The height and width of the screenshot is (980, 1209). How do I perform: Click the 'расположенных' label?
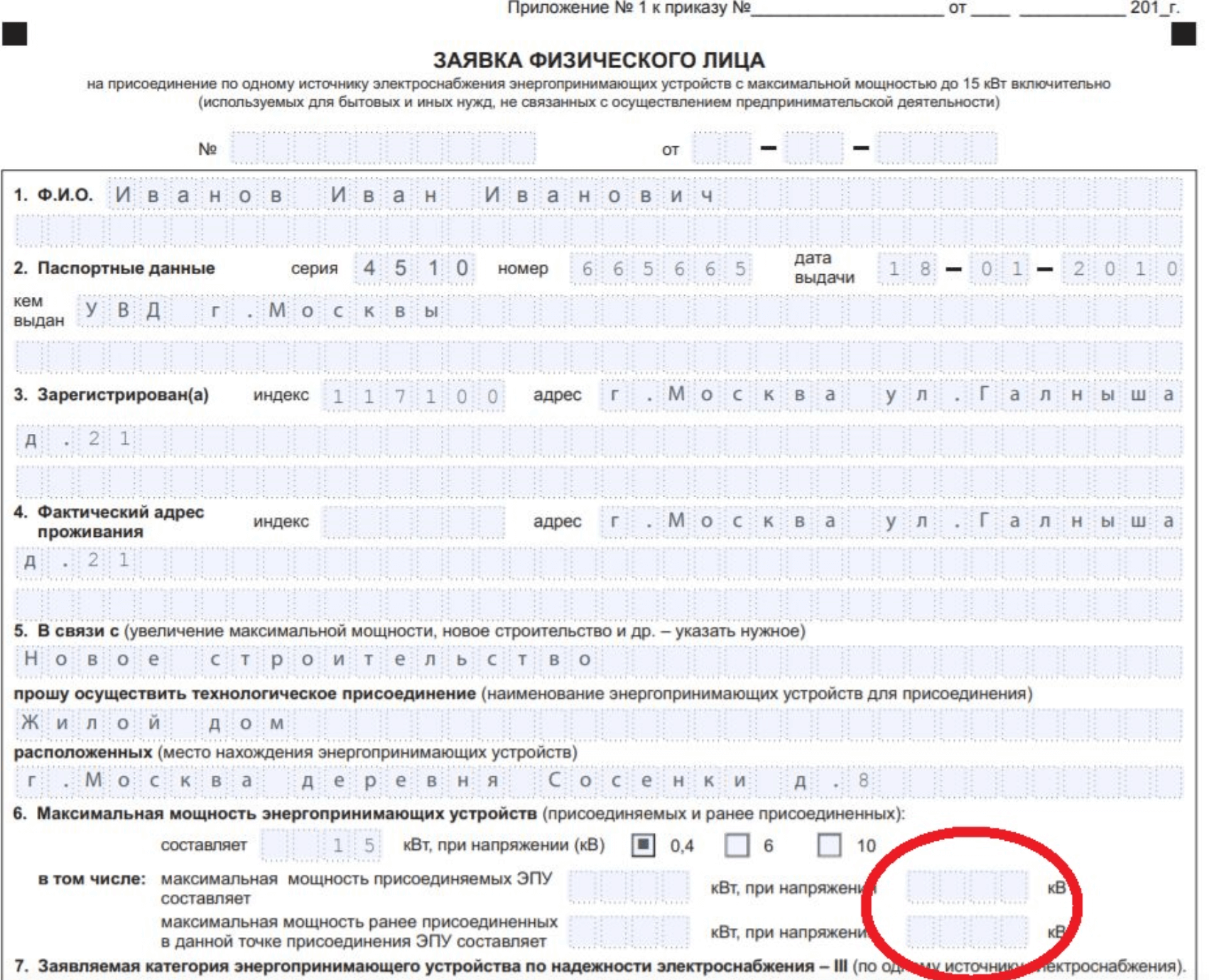83,752
